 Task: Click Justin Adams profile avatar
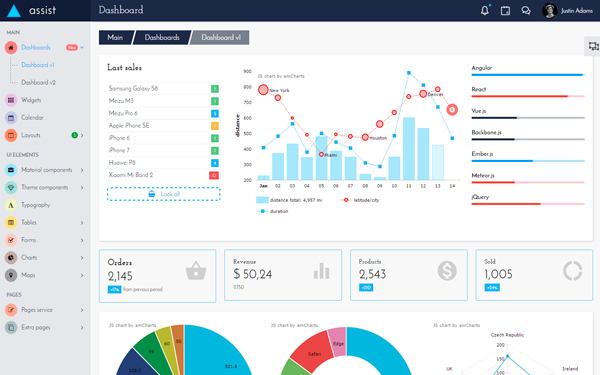click(549, 10)
